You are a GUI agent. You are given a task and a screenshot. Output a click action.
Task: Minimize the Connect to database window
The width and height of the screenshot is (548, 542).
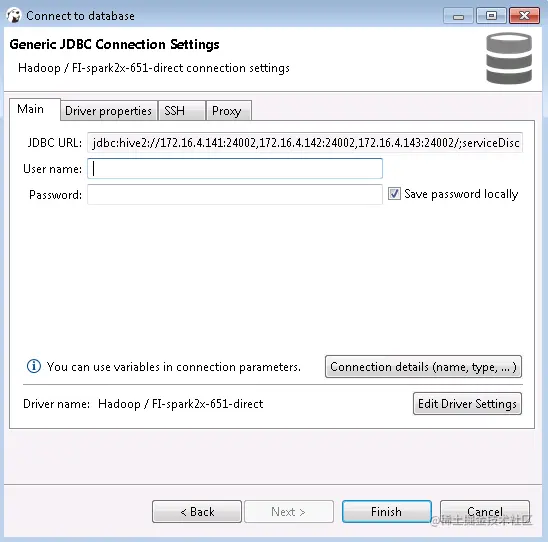[x=458, y=16]
